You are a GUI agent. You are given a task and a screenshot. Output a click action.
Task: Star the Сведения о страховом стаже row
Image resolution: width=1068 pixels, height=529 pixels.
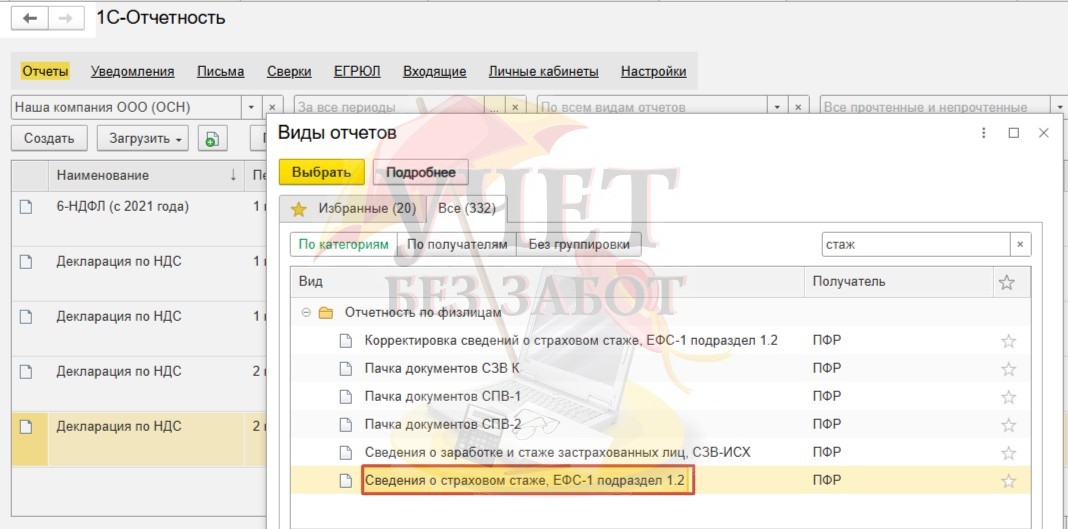[x=1009, y=481]
